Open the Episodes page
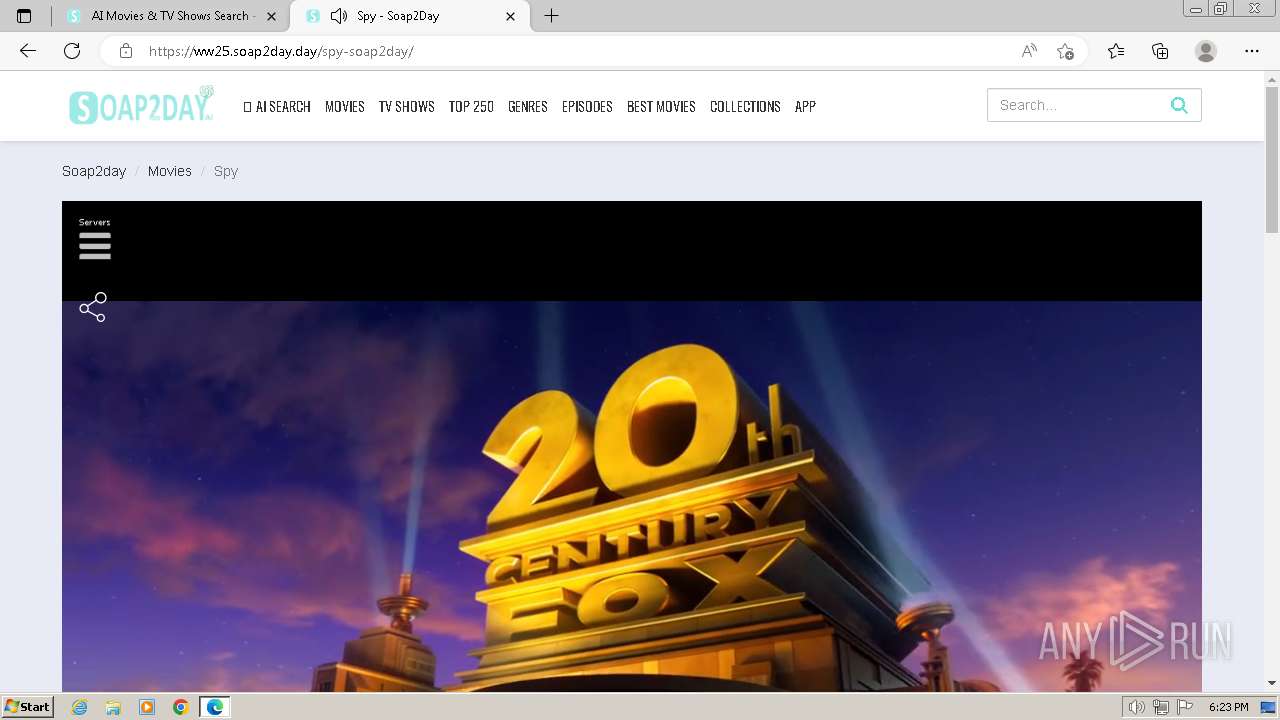The height and width of the screenshot is (720, 1280). pyautogui.click(x=587, y=106)
